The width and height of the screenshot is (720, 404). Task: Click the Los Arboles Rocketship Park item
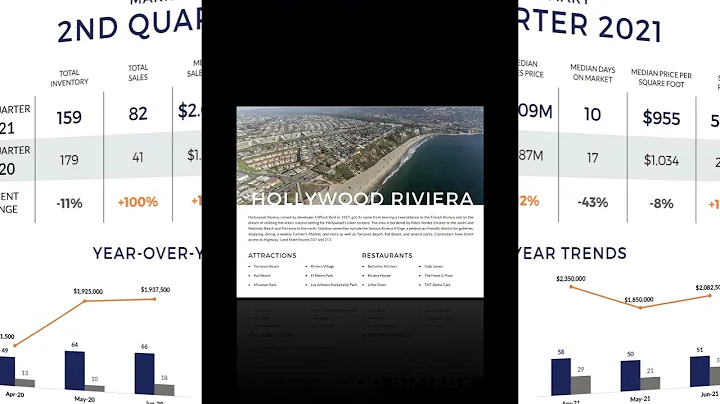334,285
